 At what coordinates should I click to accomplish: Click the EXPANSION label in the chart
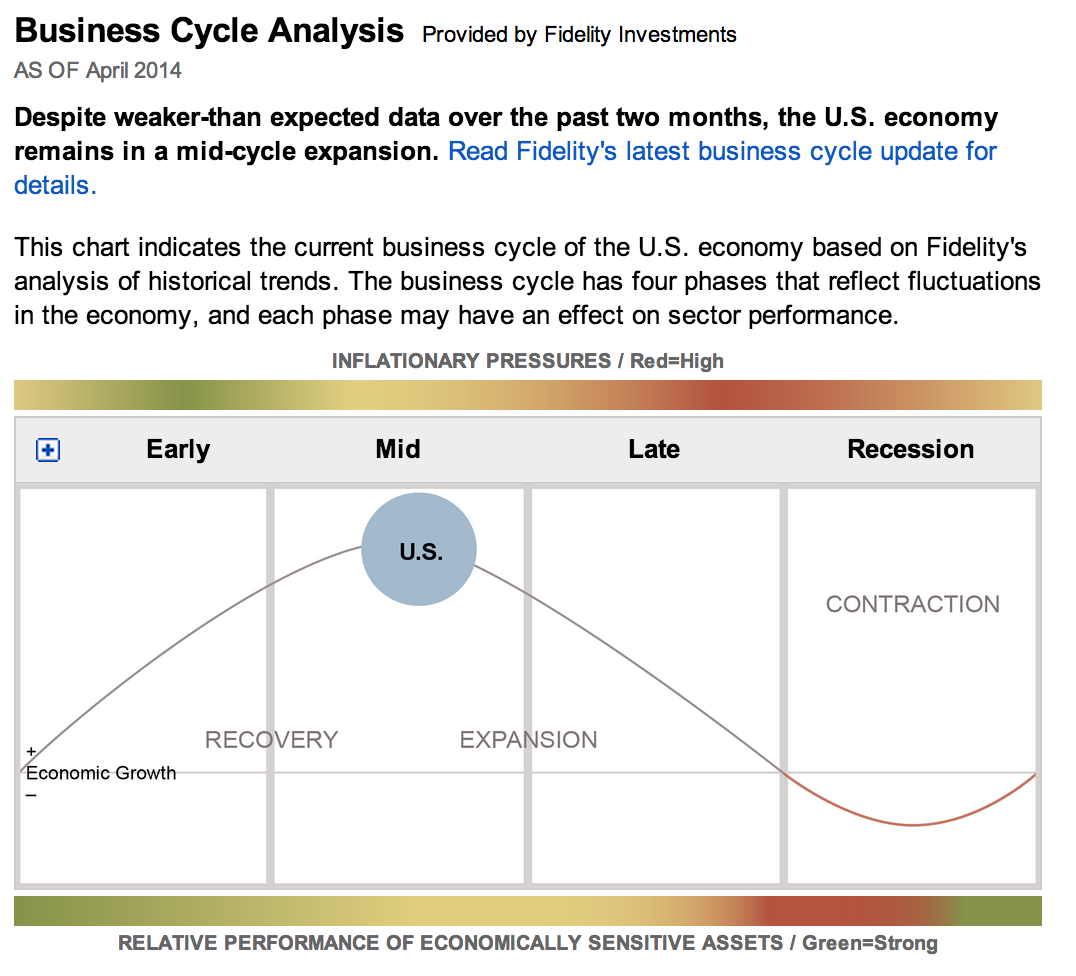528,740
